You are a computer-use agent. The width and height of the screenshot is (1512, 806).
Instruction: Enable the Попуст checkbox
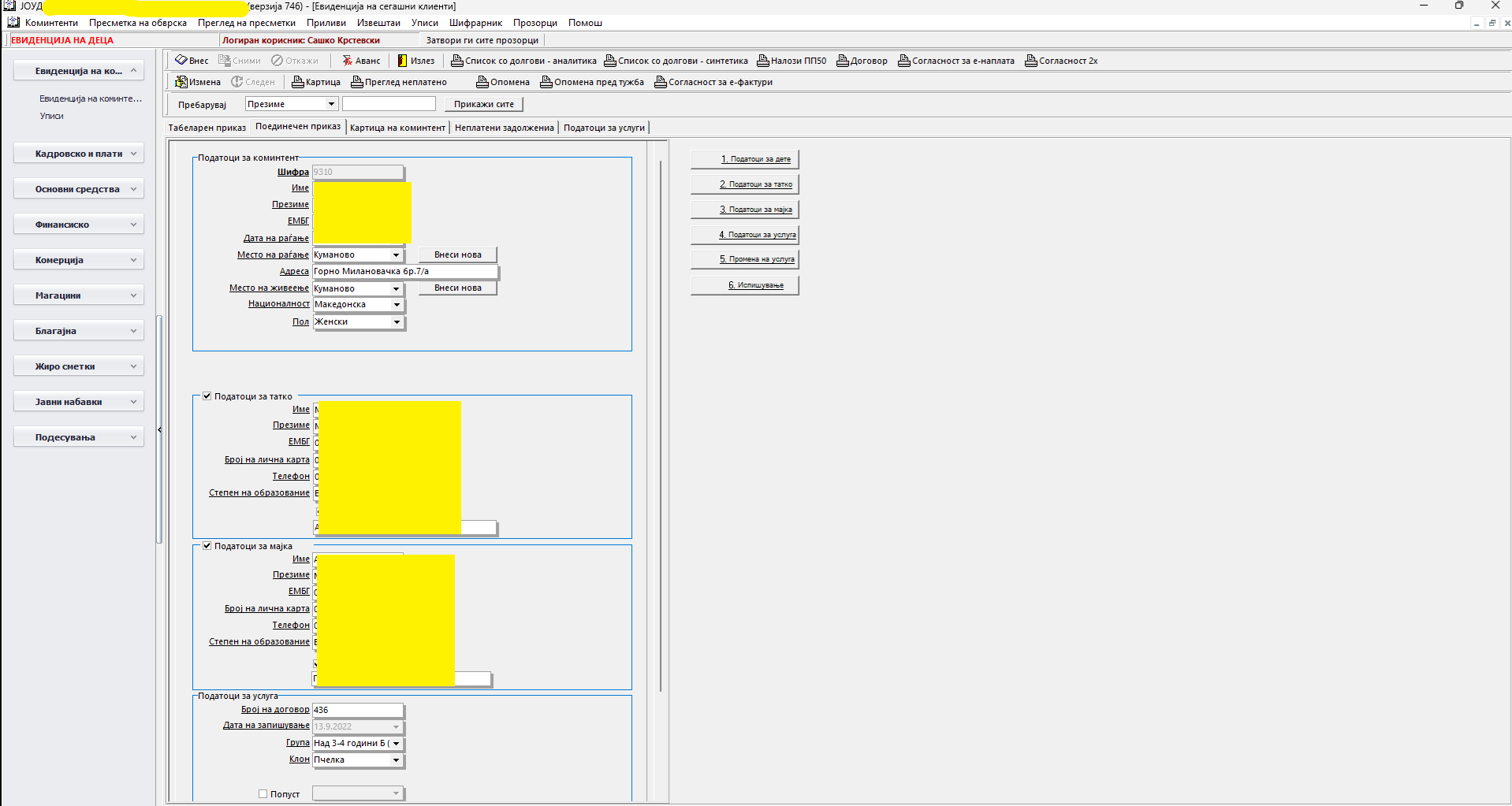tap(263, 794)
